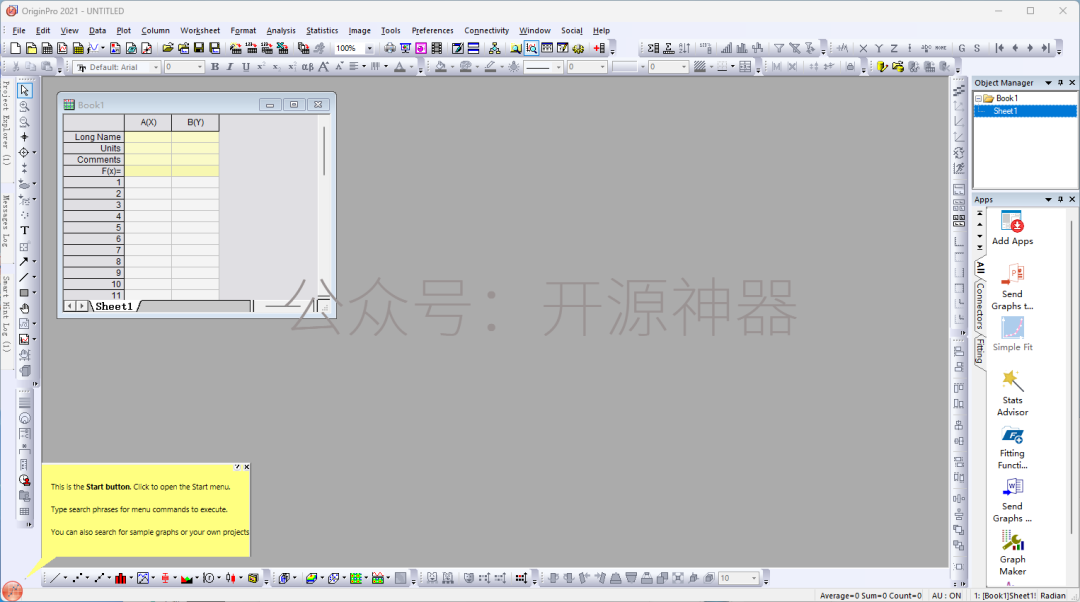
Task: Open the Analysis menu
Action: (281, 30)
